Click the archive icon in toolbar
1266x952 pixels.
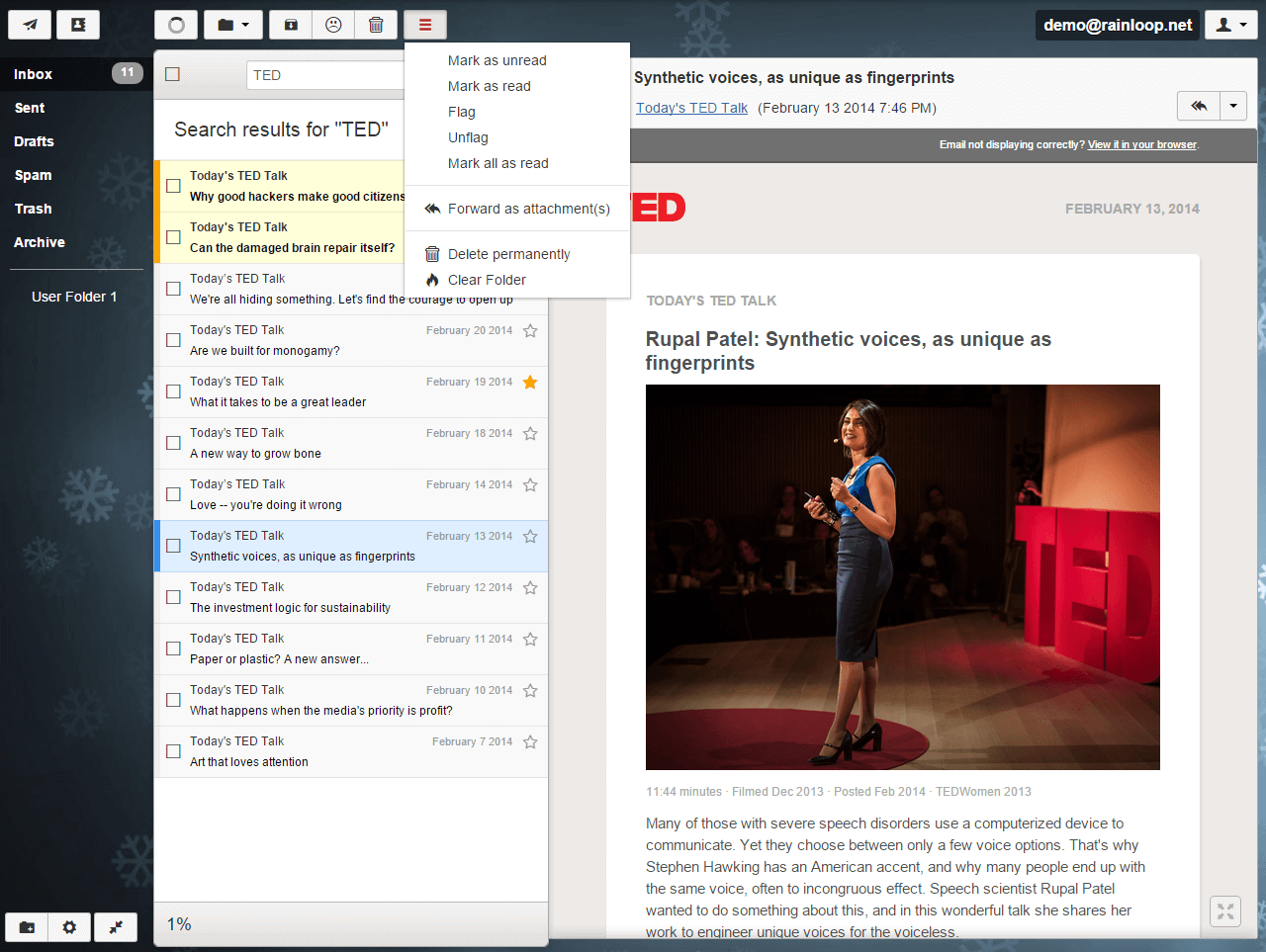(x=291, y=25)
